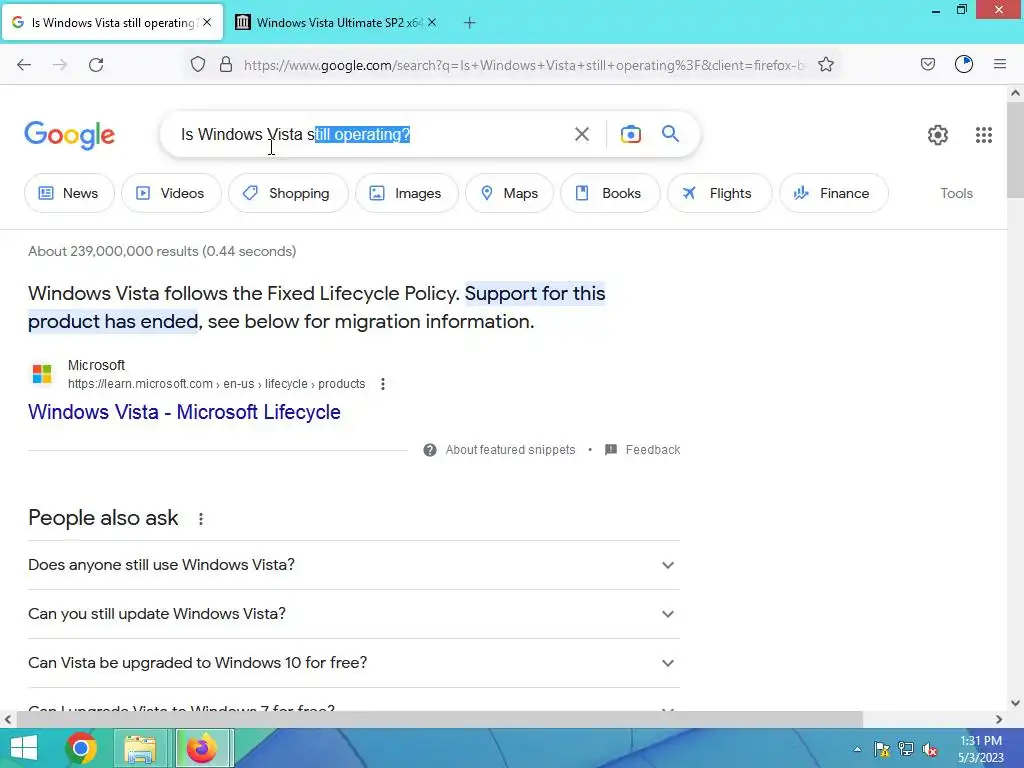The image size is (1024, 768).
Task: Send Feedback on the featured snippet
Action: pos(652,450)
